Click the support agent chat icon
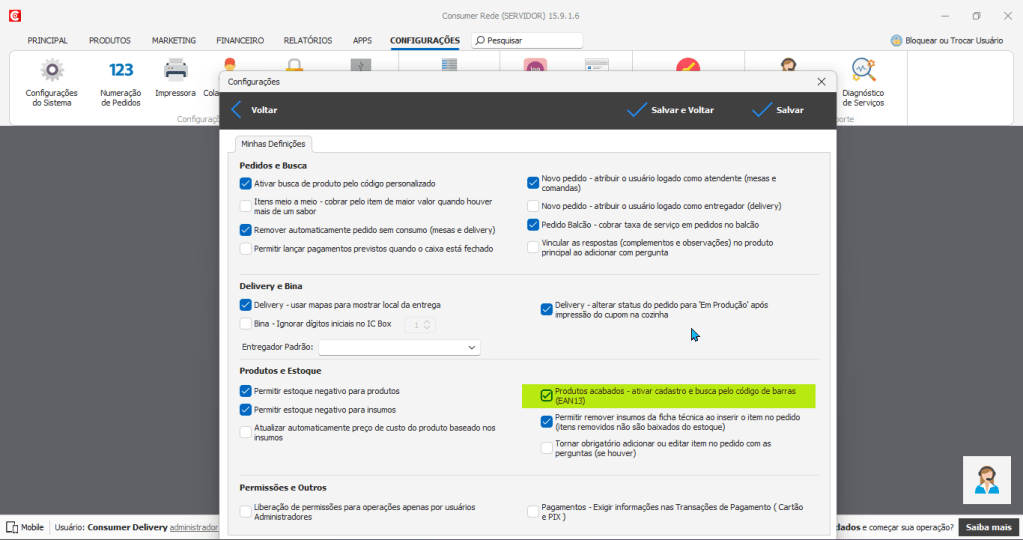The height and width of the screenshot is (540, 1023). [986, 480]
